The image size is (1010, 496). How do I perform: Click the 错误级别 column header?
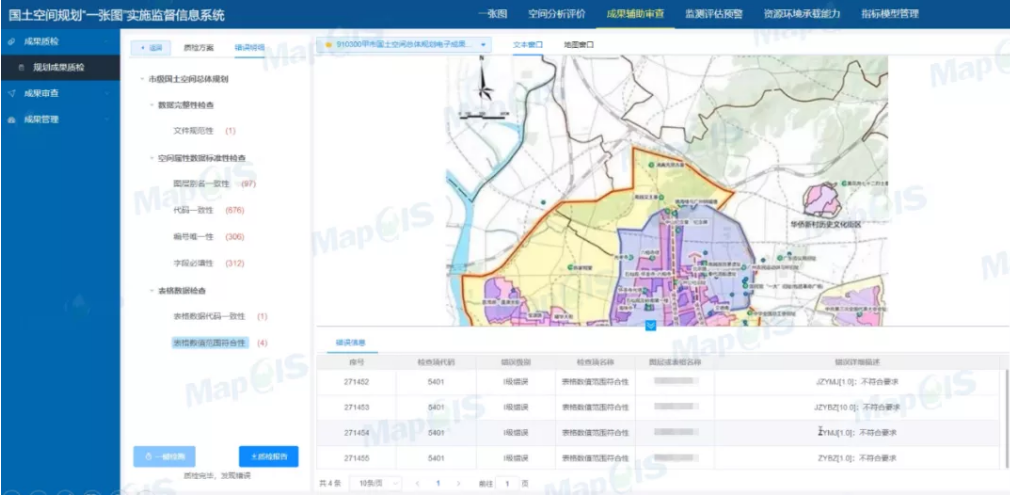515,361
